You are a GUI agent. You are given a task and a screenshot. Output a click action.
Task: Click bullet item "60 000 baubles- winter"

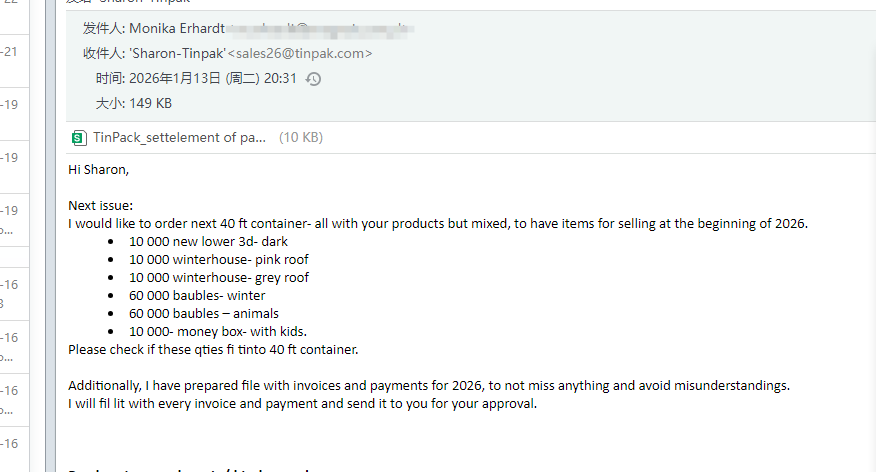tap(197, 295)
